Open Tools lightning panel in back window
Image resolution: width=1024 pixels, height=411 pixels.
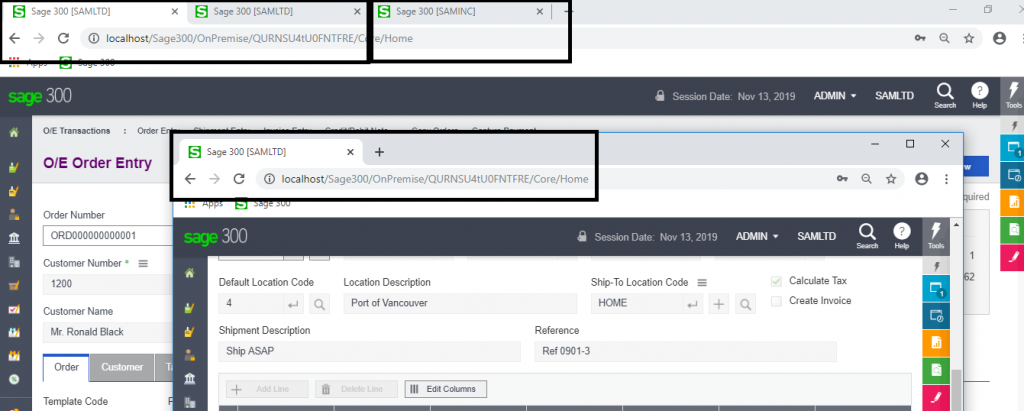1012,95
